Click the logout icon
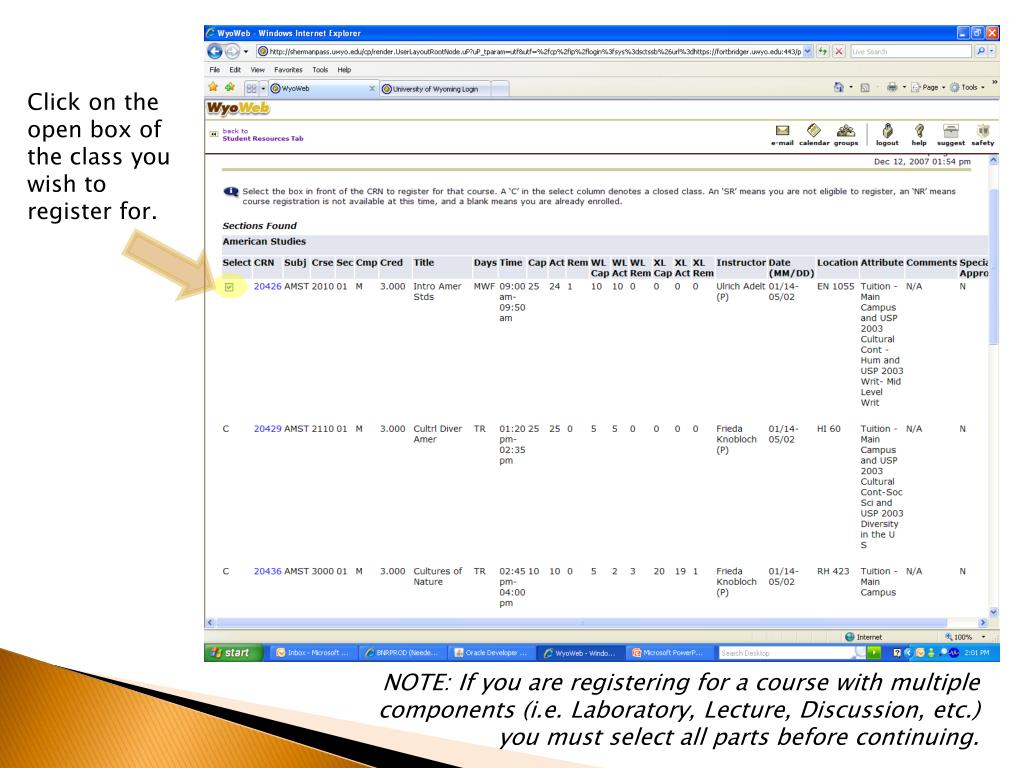Screen dimensions: 1024x768 887,135
